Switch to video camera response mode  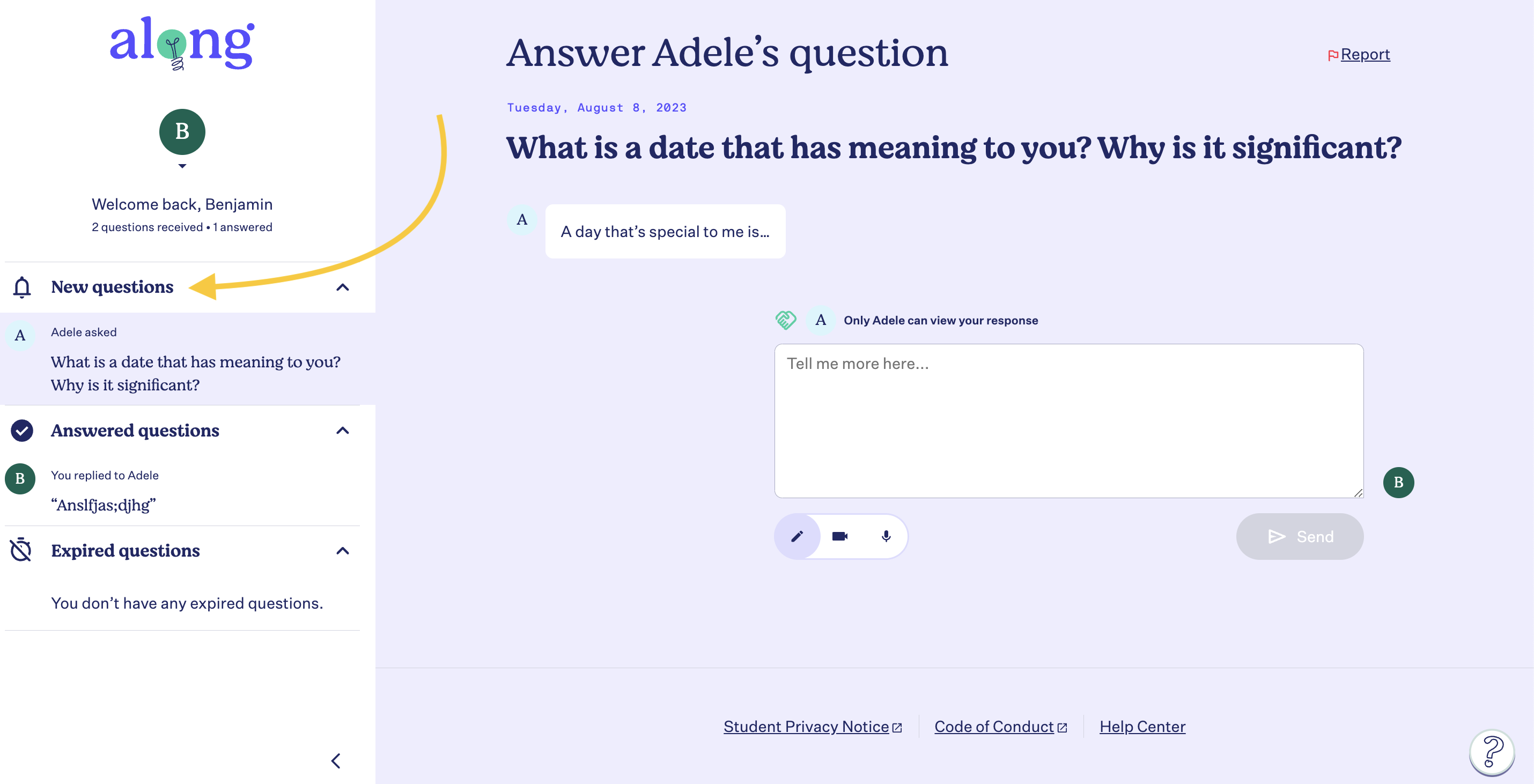[839, 536]
